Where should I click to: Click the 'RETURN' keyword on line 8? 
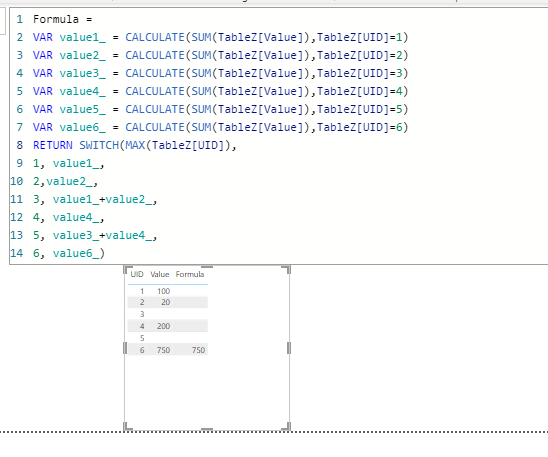coord(53,145)
